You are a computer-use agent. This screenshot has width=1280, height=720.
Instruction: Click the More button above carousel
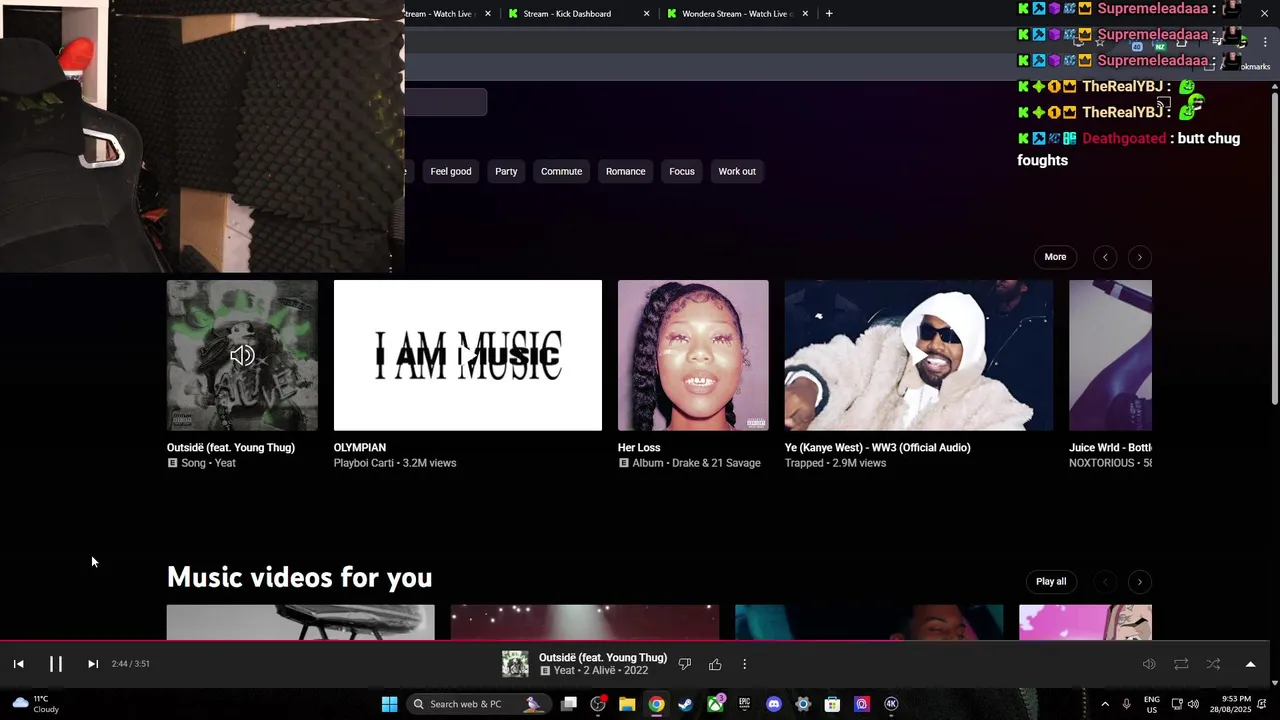[x=1055, y=257]
